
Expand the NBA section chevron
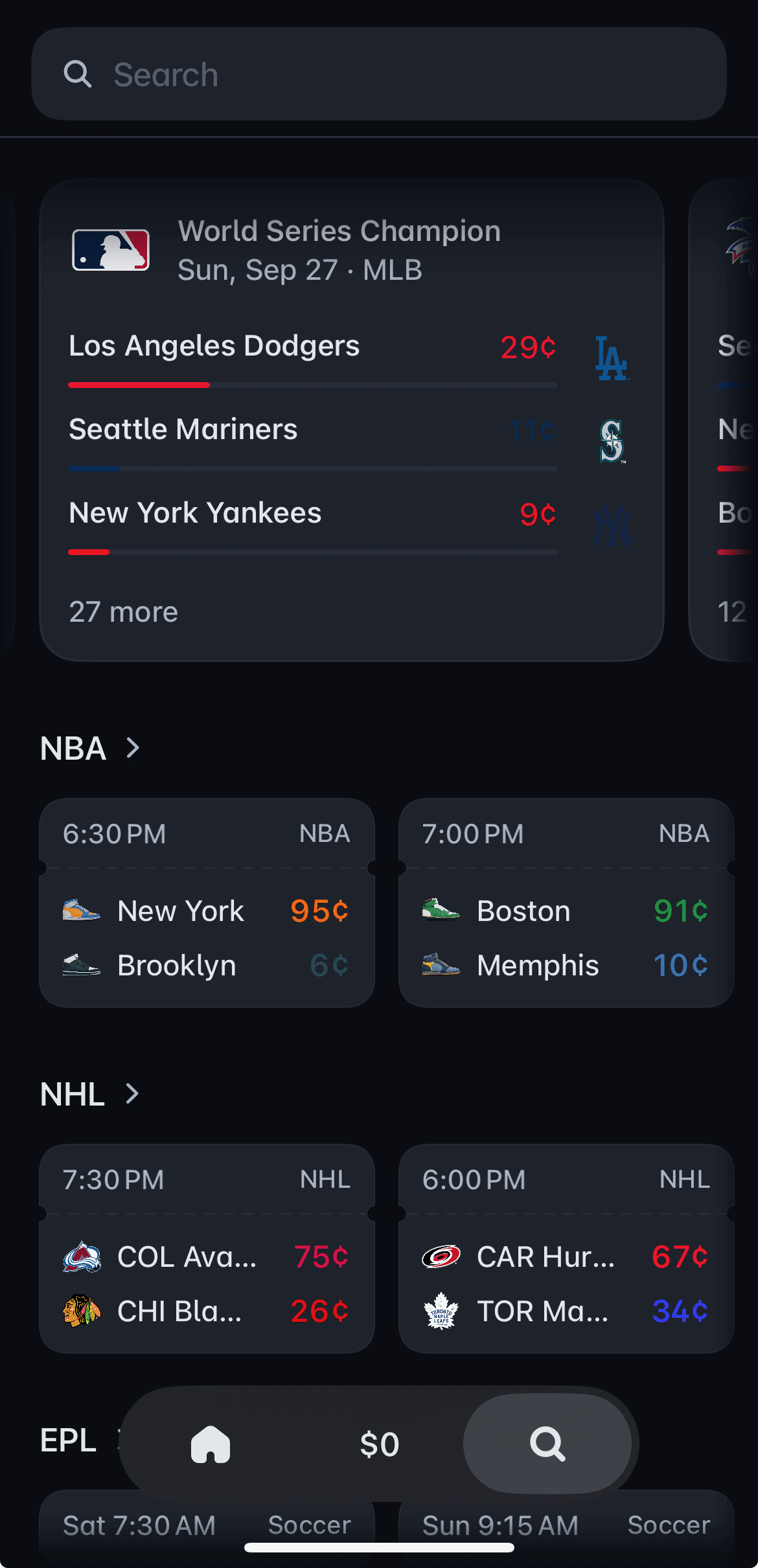point(133,748)
